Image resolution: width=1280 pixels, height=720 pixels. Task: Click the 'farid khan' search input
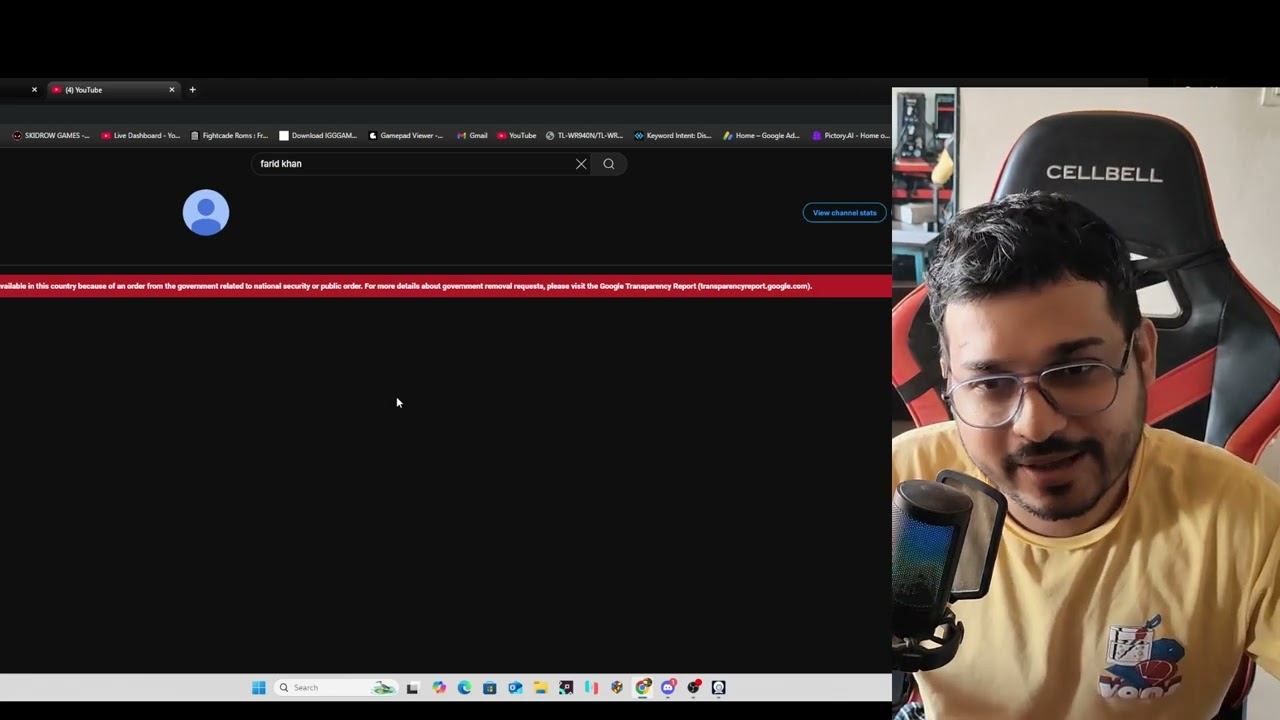(x=413, y=164)
